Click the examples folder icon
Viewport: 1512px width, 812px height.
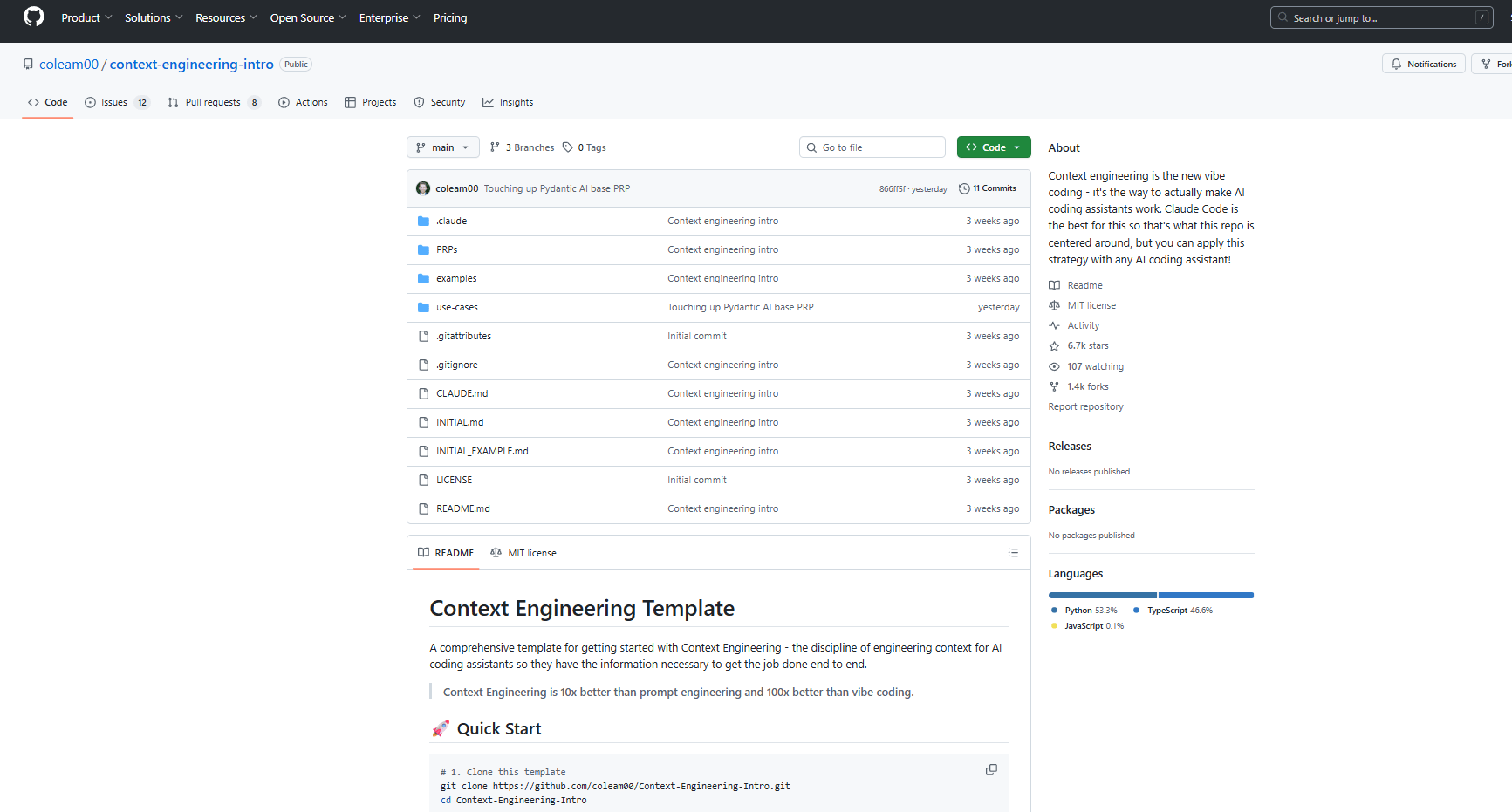pos(424,278)
